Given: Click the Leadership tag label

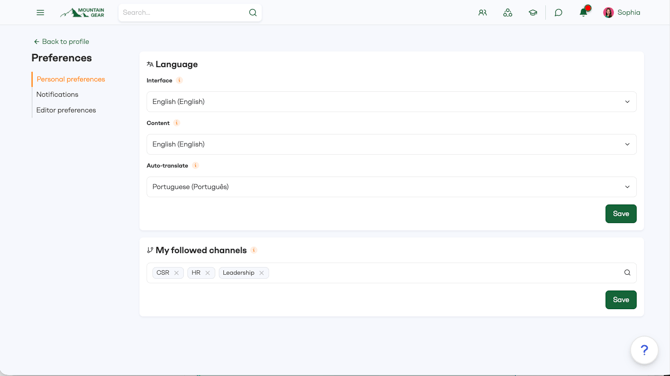Looking at the screenshot, I should [238, 273].
